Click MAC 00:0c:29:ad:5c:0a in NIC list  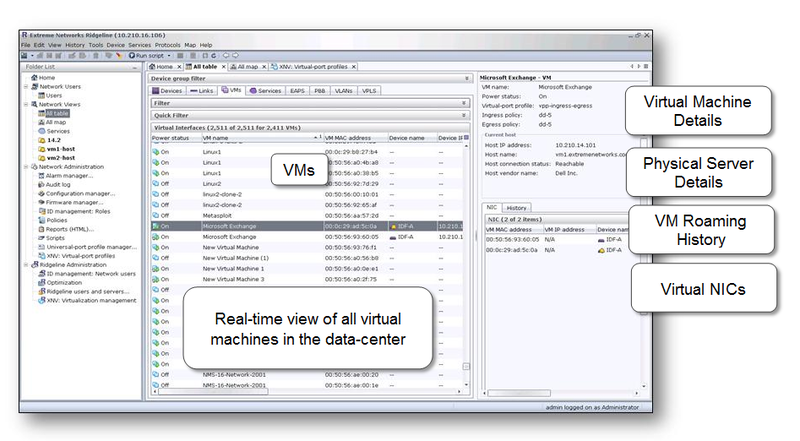[x=512, y=250]
